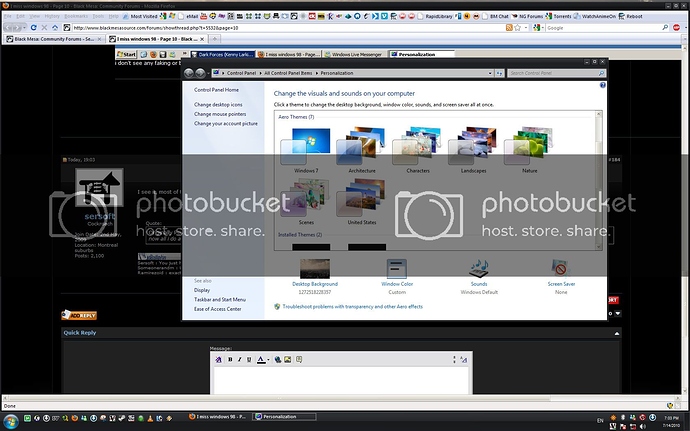
Task: Open Firefox's Tools menu
Action: 98,16
